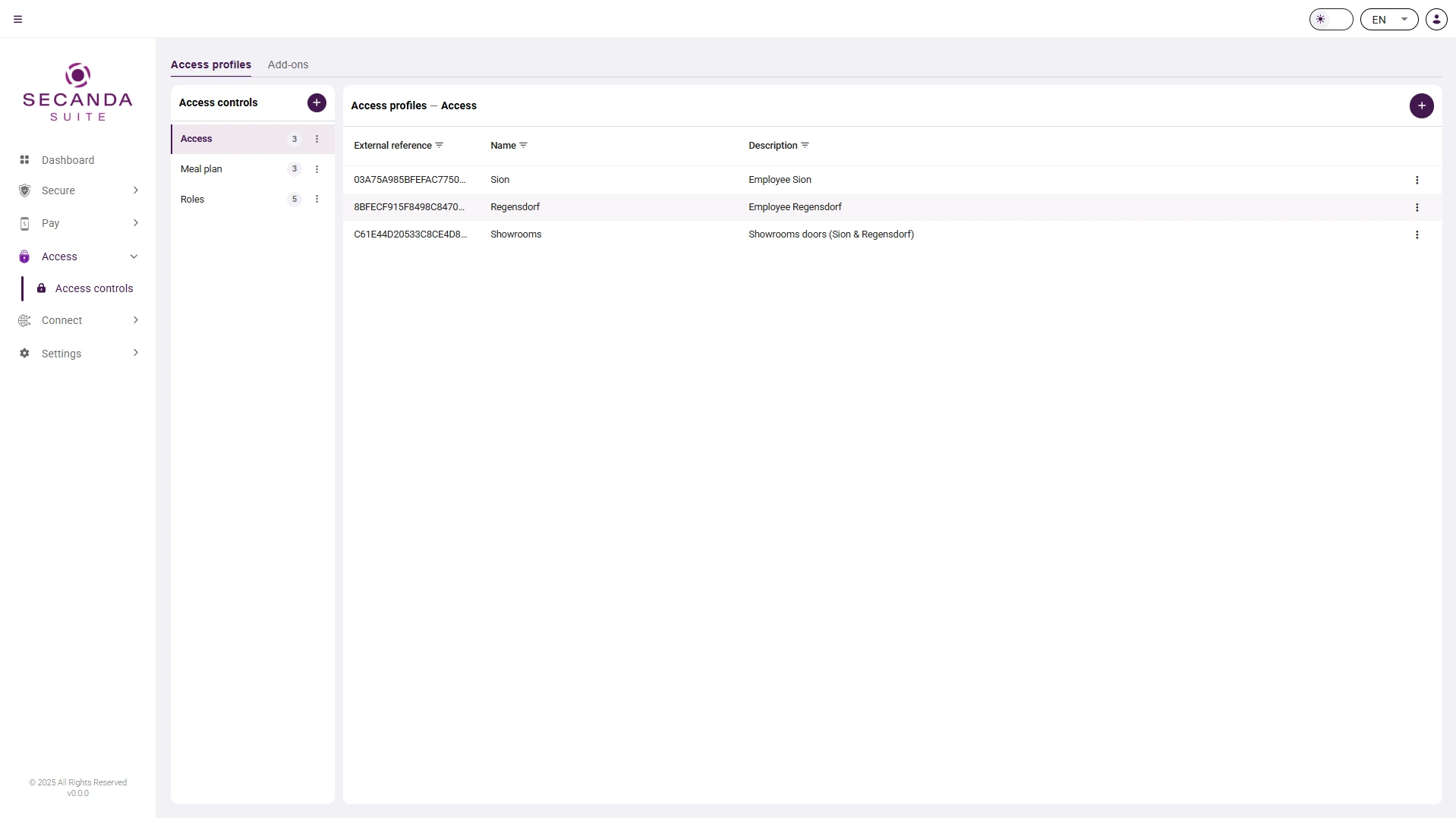Add a new access profile
The image size is (1456, 818).
tap(1421, 105)
